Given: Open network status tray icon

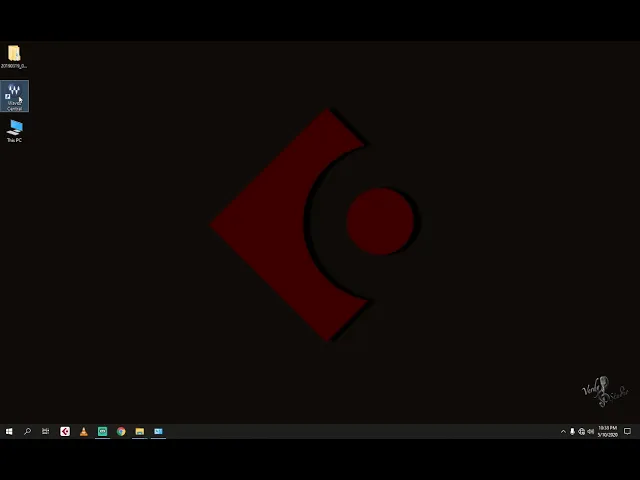Looking at the screenshot, I should point(582,431).
